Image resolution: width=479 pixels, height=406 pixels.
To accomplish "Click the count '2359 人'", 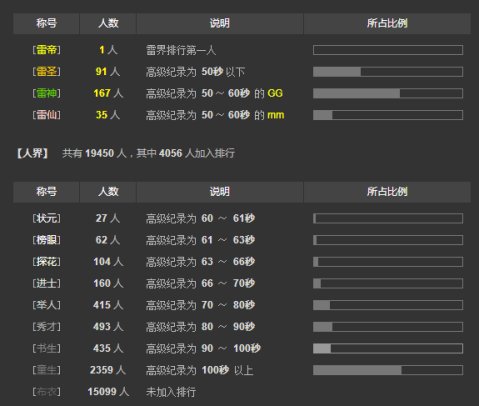I will pyautogui.click(x=108, y=370).
